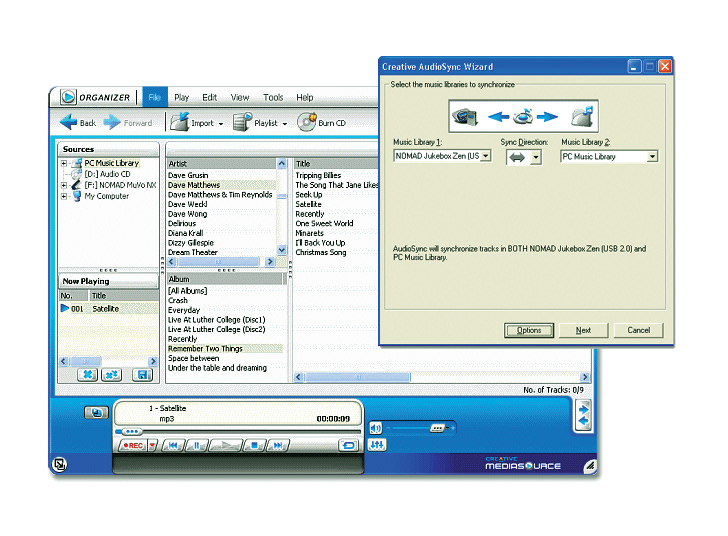728x536 pixels.
Task: Open the Sync Direction dropdown
Action: click(x=536, y=157)
